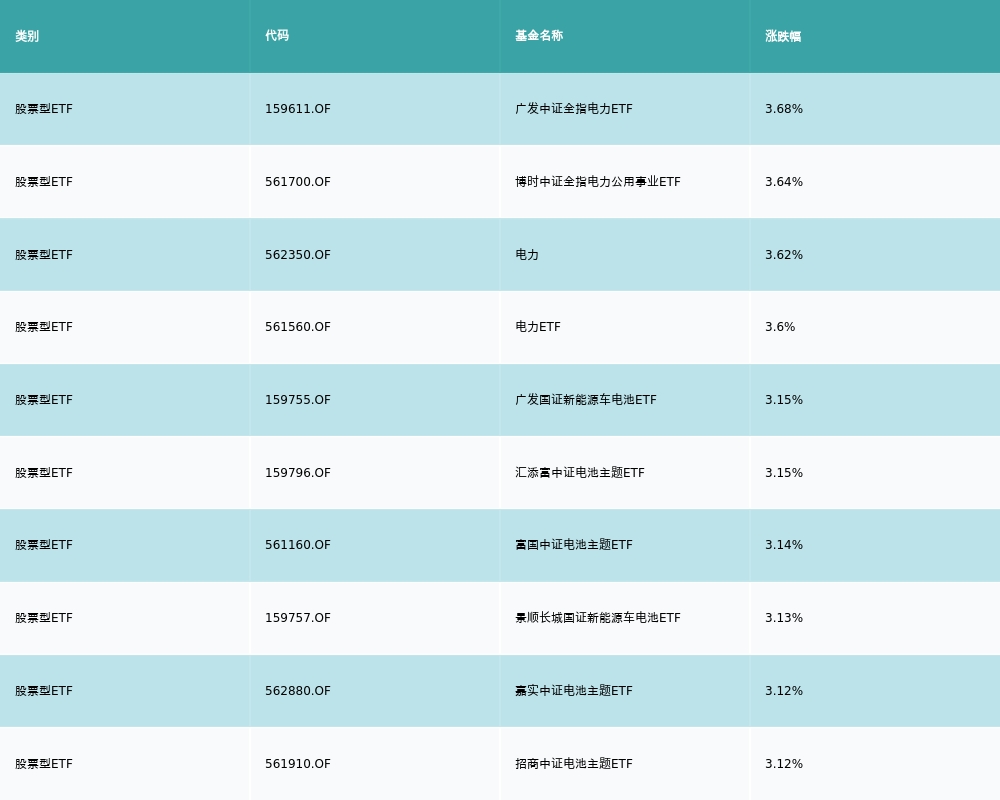Click the 3.13% change value
Viewport: 1000px width, 800px height.
(784, 618)
